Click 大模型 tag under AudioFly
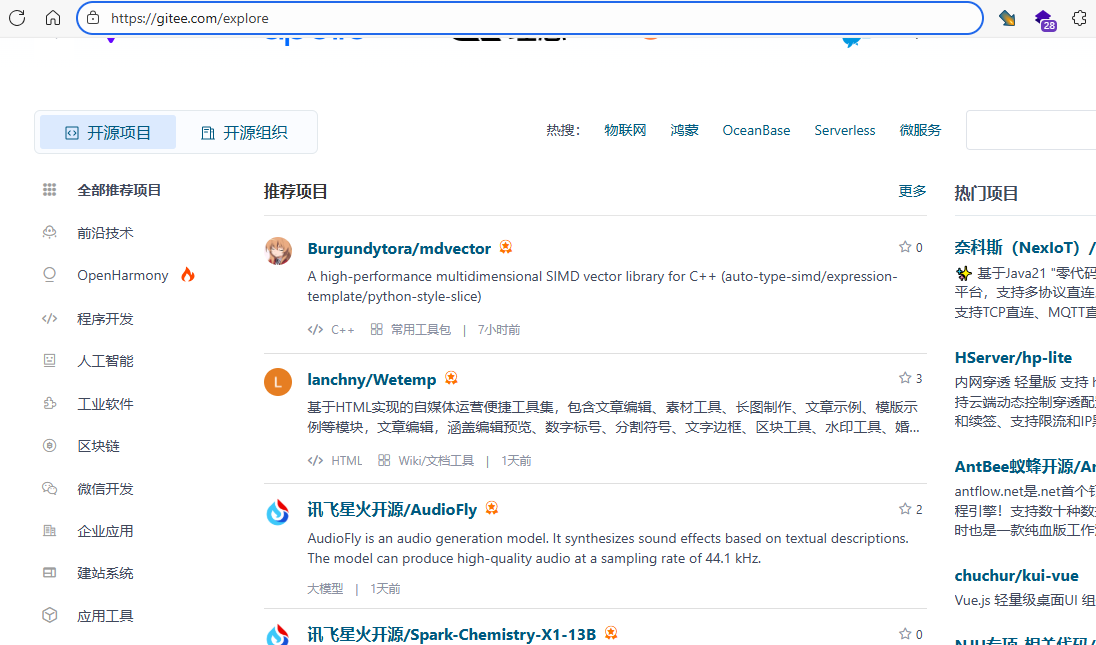The height and width of the screenshot is (645, 1096). tap(325, 588)
